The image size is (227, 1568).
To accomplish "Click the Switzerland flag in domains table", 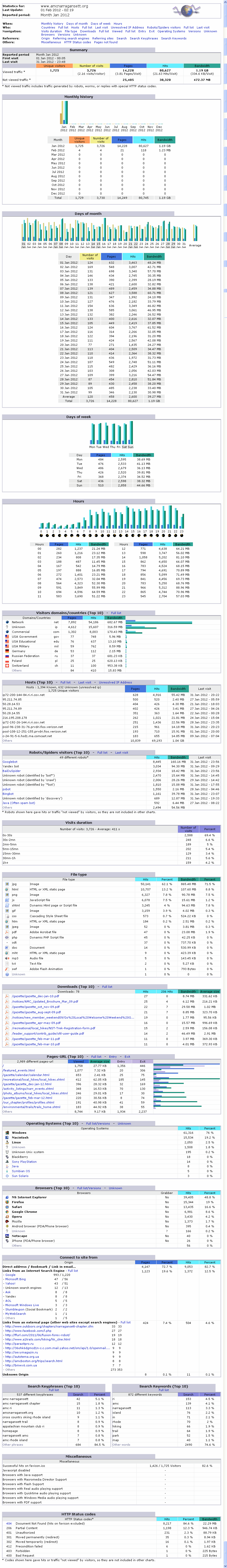I will [x=7, y=665].
